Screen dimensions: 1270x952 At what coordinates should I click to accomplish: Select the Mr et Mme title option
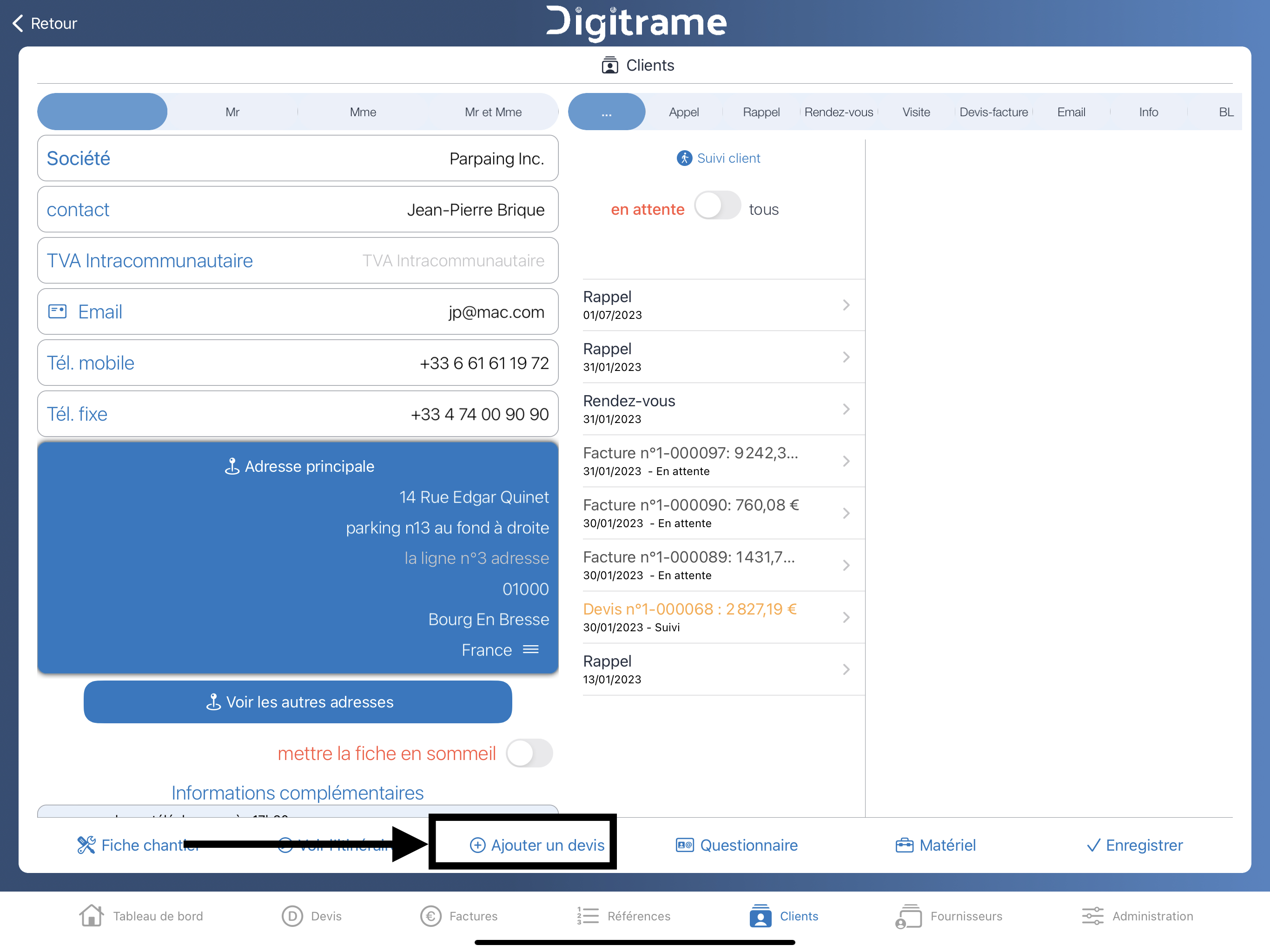493,112
